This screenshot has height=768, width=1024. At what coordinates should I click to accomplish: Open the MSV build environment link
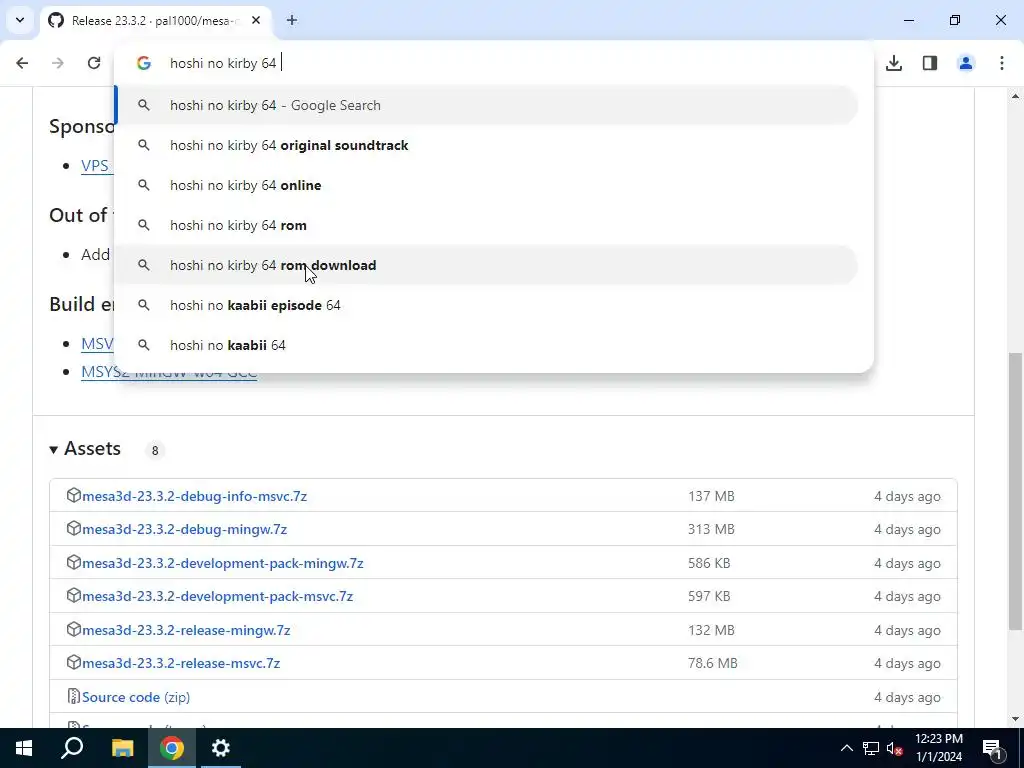point(97,343)
